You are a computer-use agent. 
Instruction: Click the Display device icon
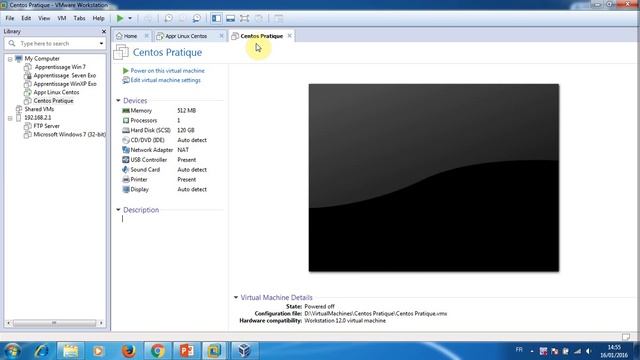click(x=126, y=189)
